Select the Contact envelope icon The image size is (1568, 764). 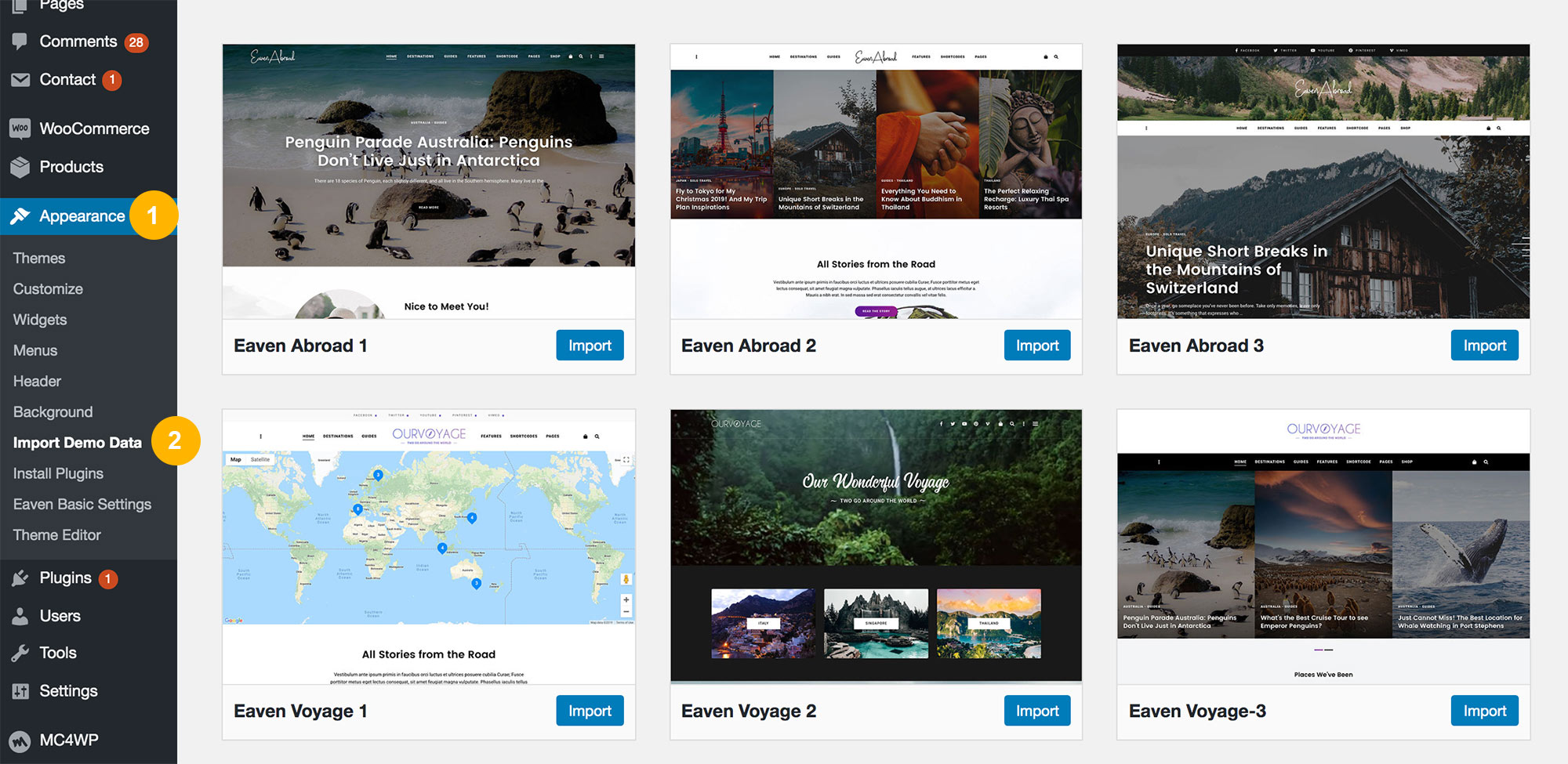20,79
